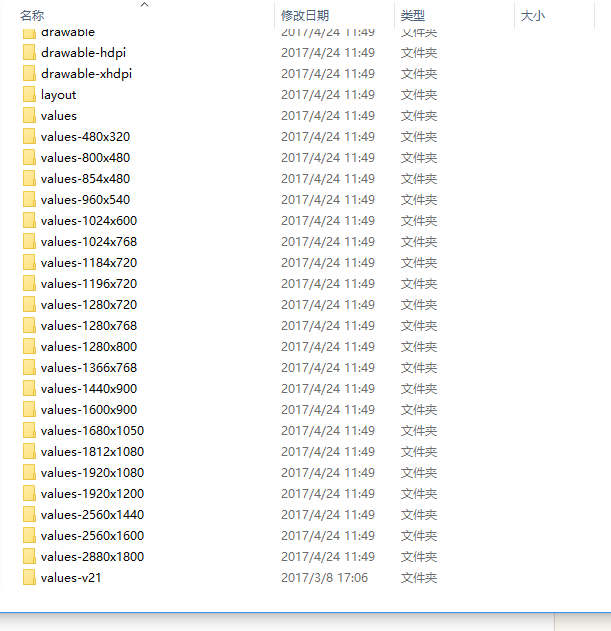The height and width of the screenshot is (631, 611).
Task: Select the drawable-hdpi folder name
Action: coord(83,53)
